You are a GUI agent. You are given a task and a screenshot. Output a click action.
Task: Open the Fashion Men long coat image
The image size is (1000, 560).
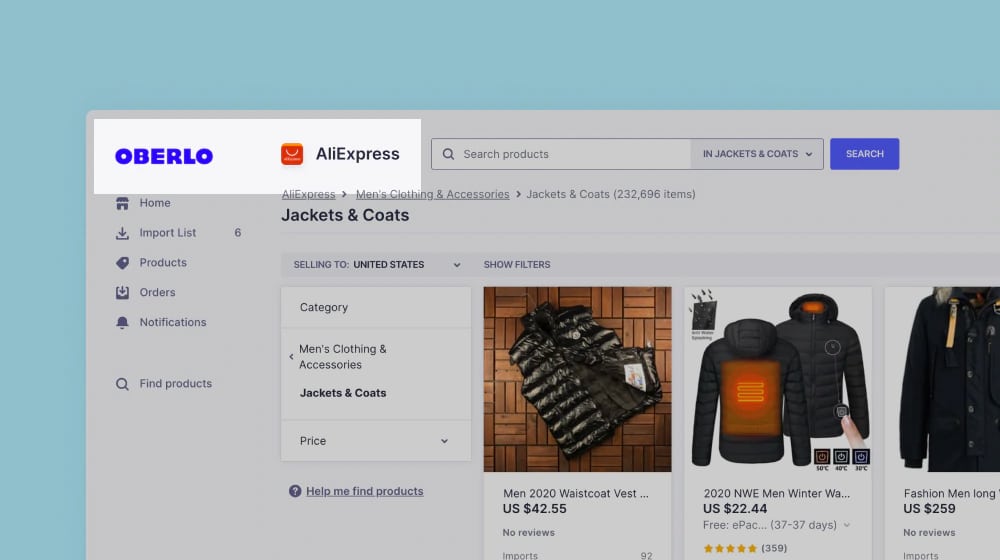coord(943,379)
